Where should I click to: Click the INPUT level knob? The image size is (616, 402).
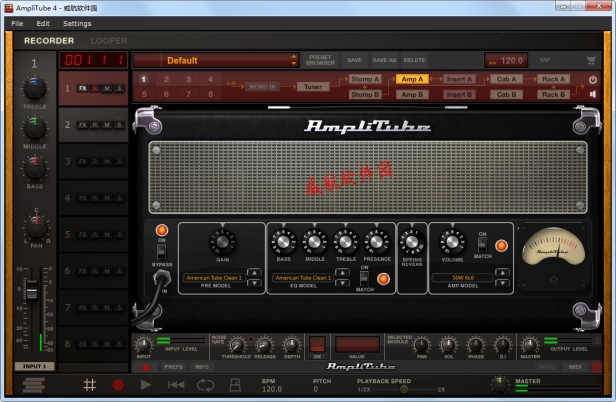(143, 345)
